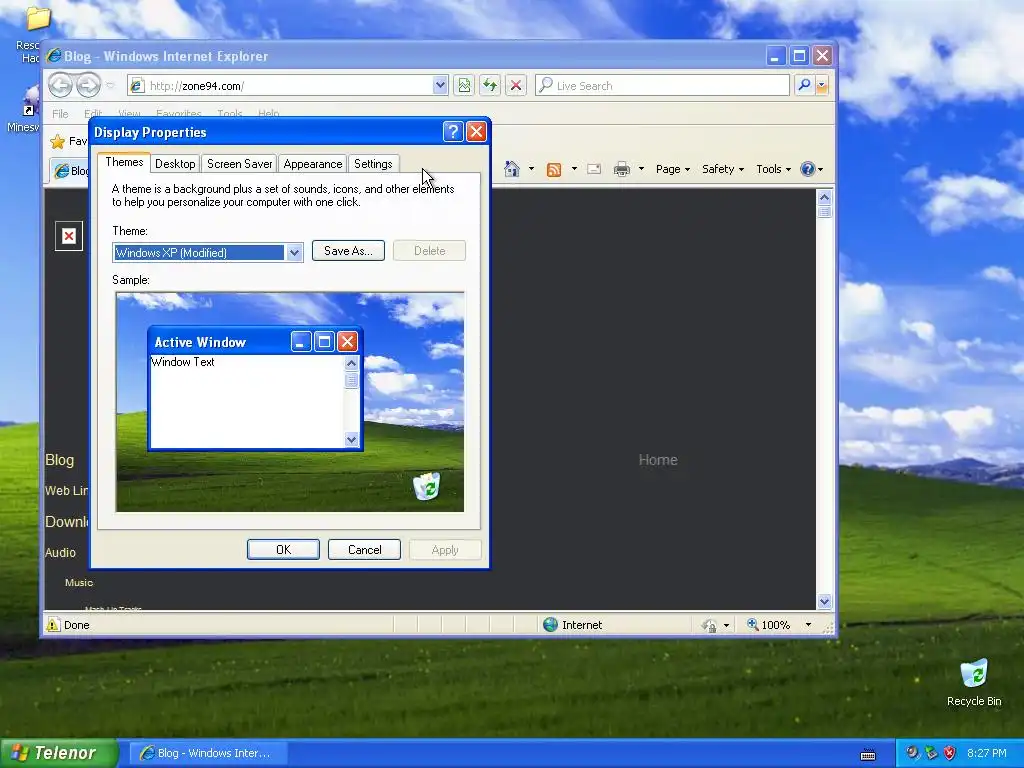Click the orange RSS feeds icon
Viewport: 1024px width, 768px height.
click(554, 170)
